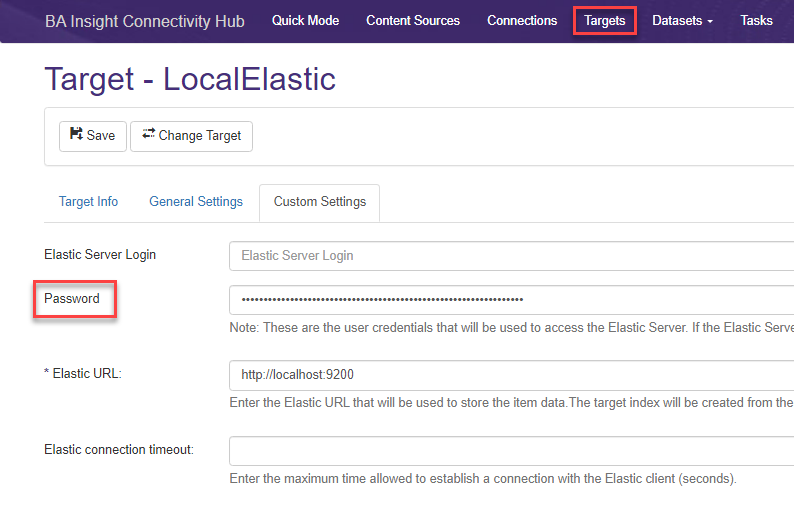Open the Connections navbar item

522,21
